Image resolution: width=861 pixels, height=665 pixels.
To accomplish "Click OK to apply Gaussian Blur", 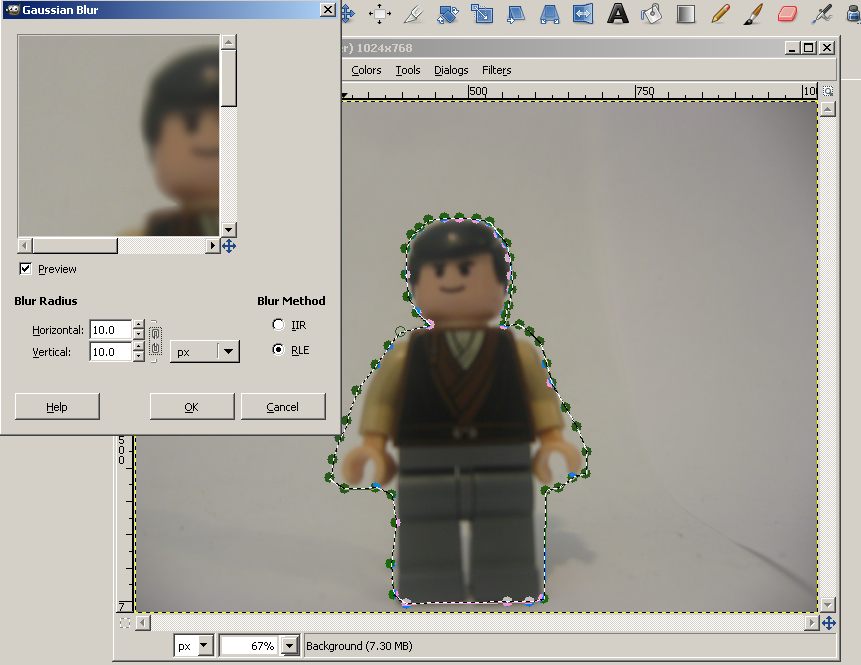I will (x=192, y=407).
